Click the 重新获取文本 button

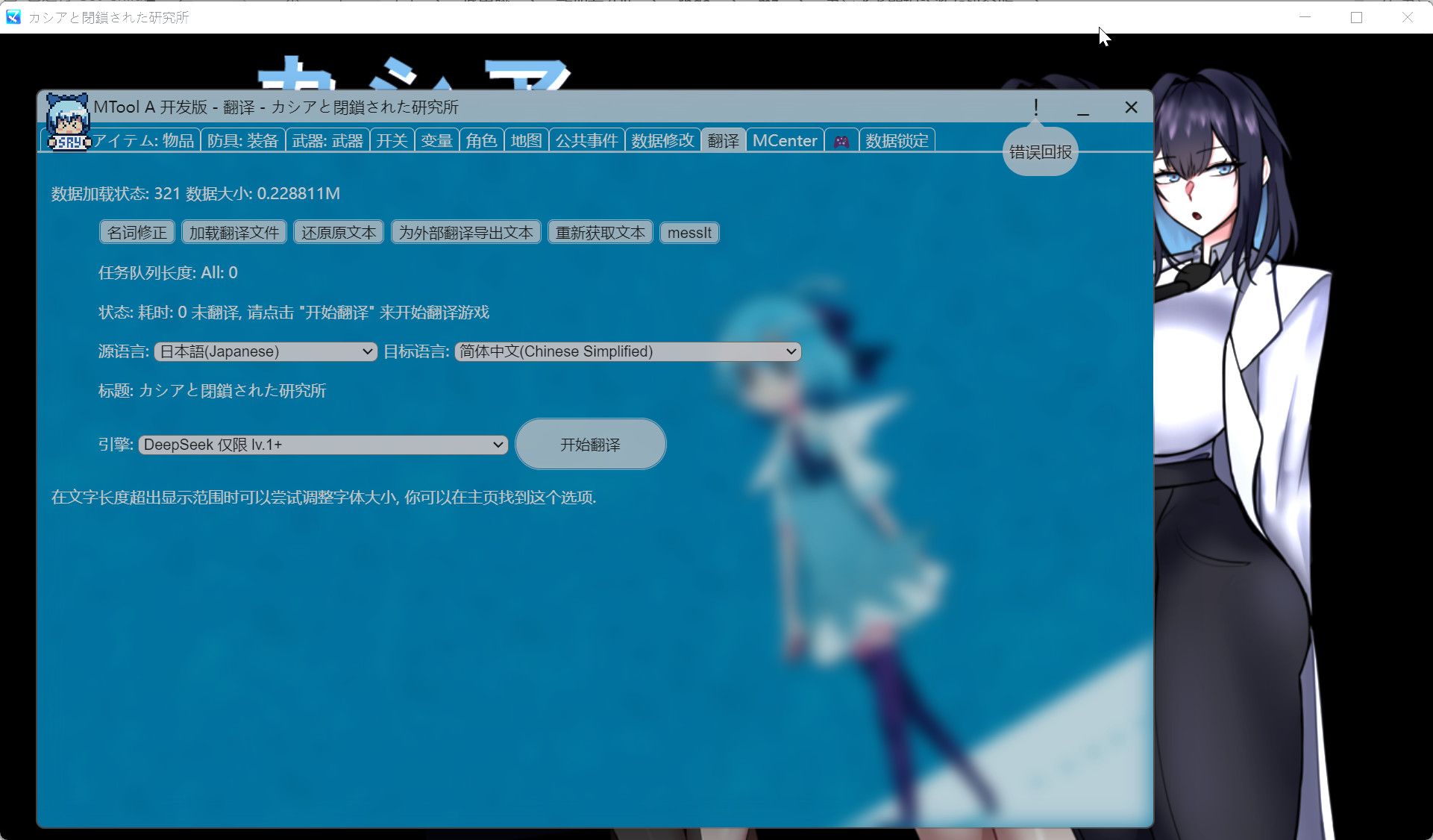pyautogui.click(x=601, y=233)
